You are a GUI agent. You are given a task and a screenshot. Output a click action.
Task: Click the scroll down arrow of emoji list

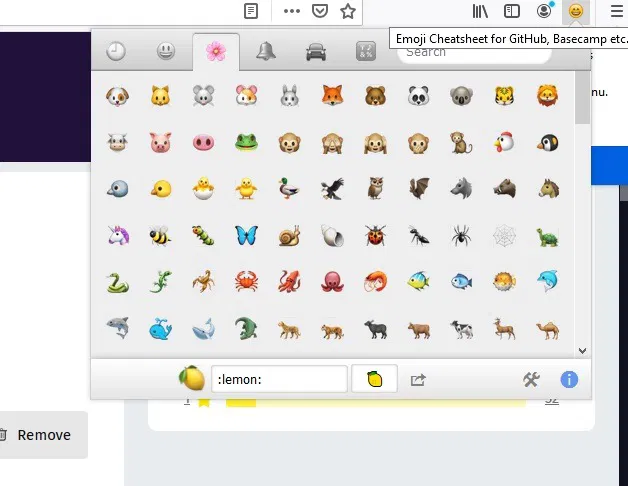click(x=582, y=351)
